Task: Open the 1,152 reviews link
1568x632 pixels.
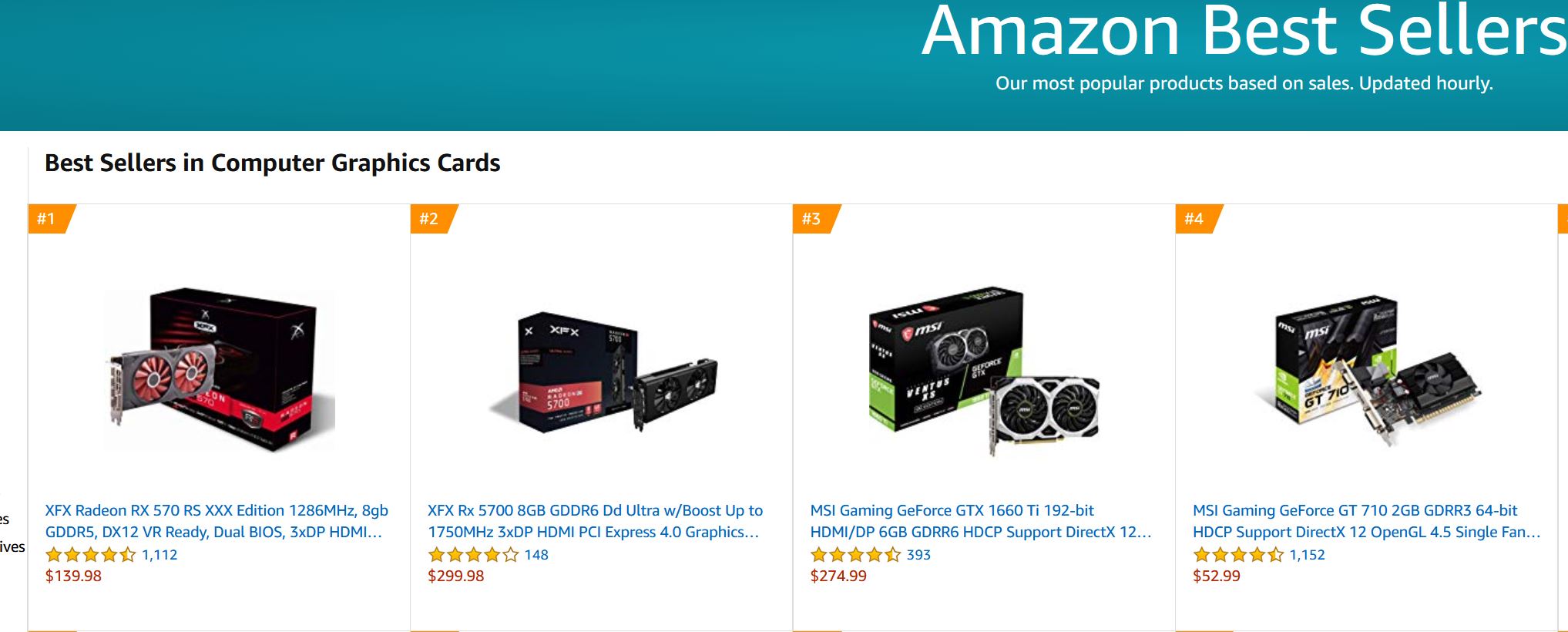Action: coord(1307,555)
